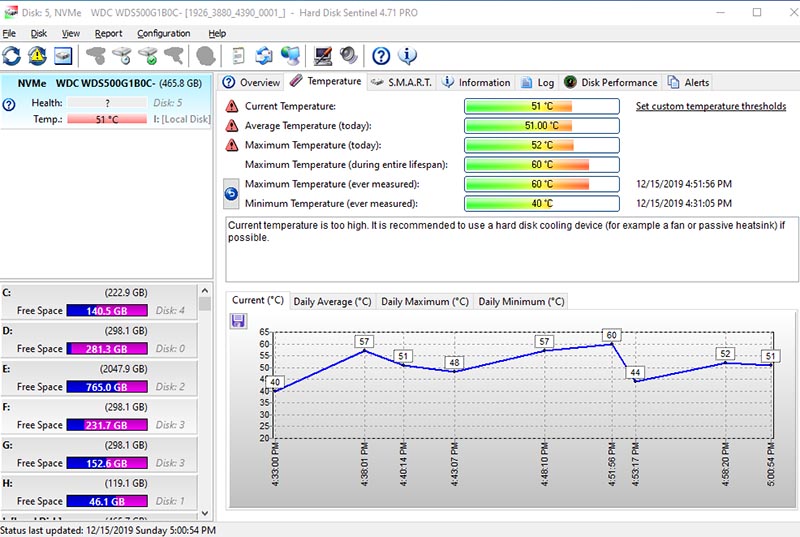The width and height of the screenshot is (800, 537).
Task: Open the Alerts tab
Action: click(689, 82)
